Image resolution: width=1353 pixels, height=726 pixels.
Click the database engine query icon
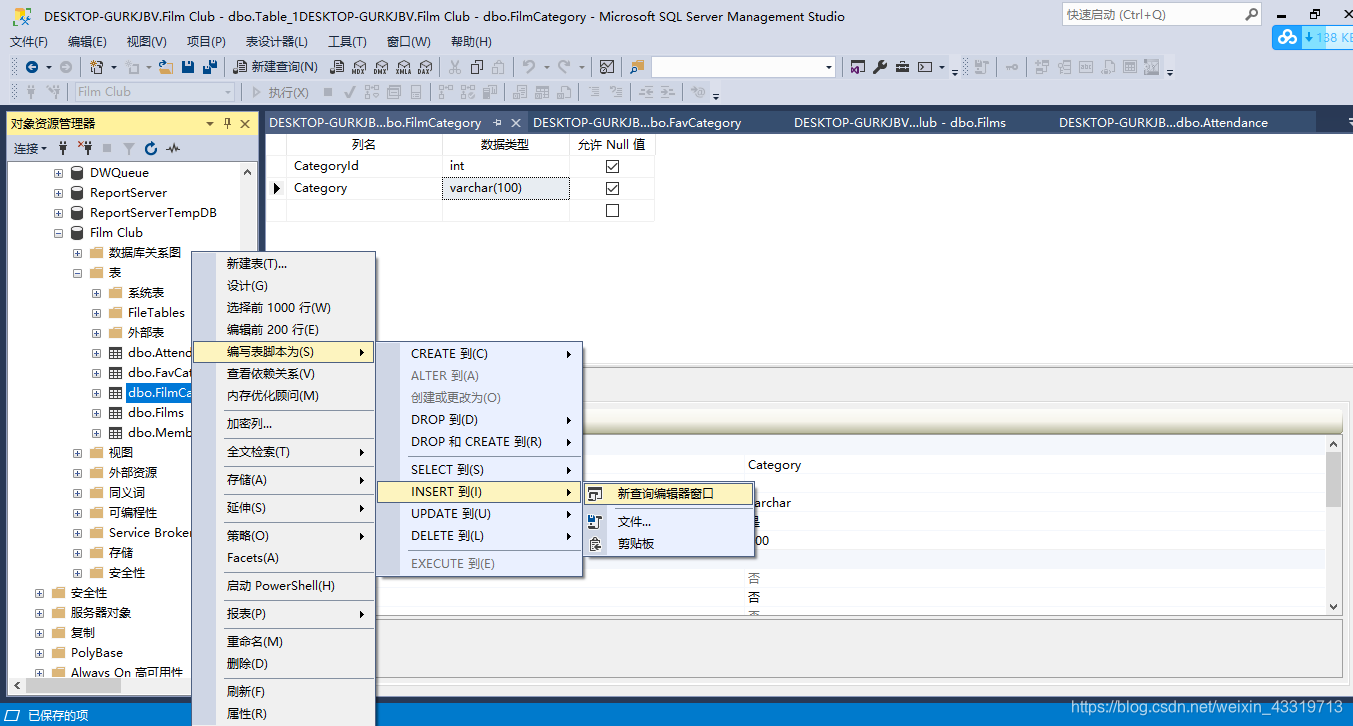[337, 67]
